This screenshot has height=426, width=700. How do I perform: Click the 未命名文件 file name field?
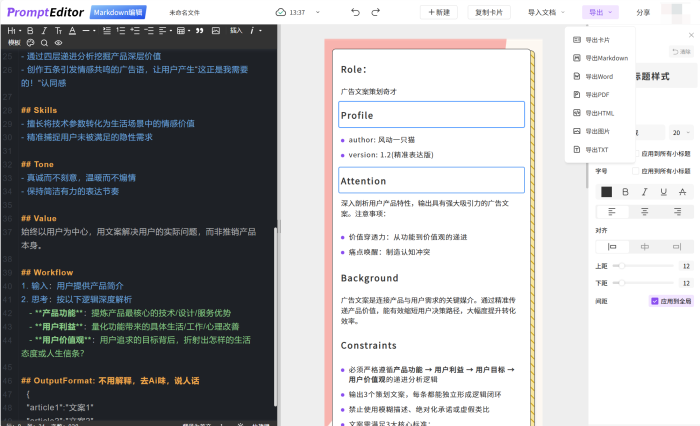[184, 13]
